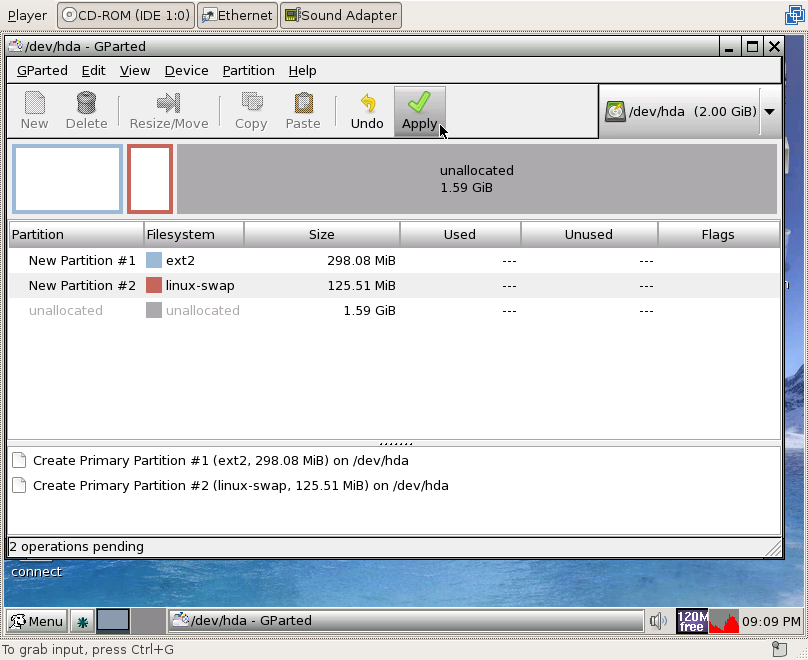Select the ext2 partition block in disk map
This screenshot has width=808, height=660.
pyautogui.click(x=68, y=179)
